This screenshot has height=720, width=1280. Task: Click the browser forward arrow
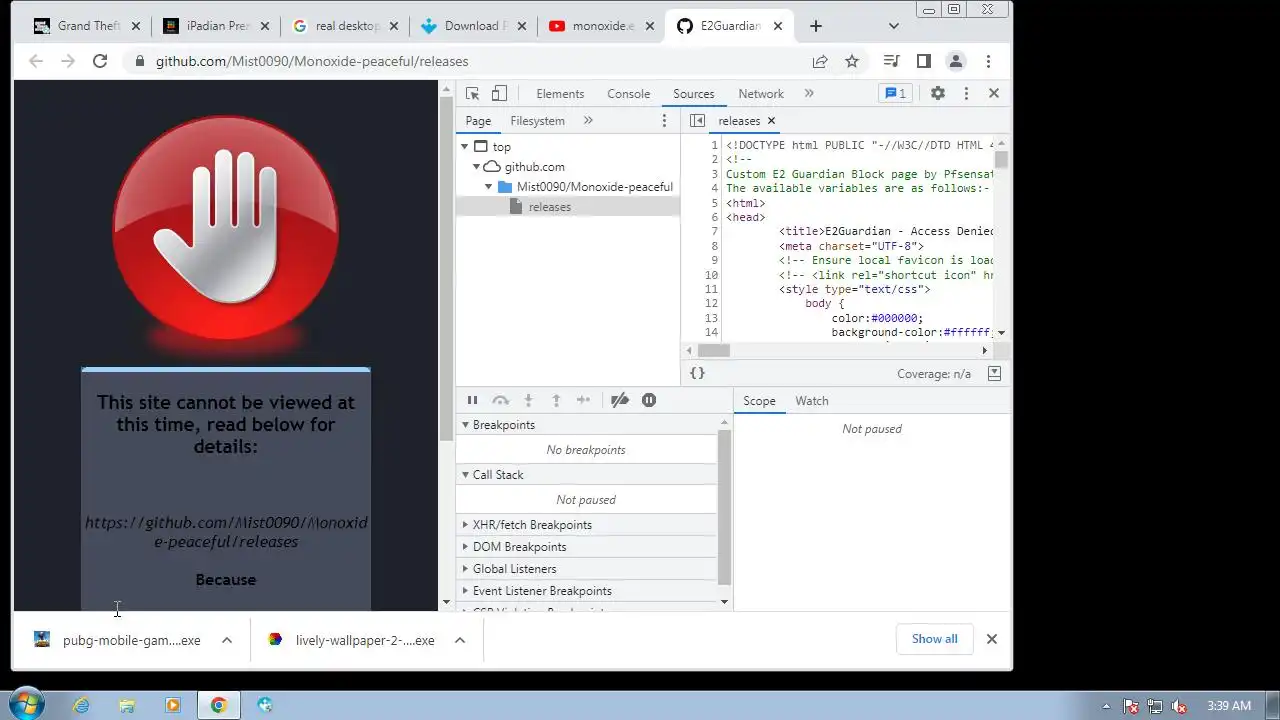pos(68,61)
